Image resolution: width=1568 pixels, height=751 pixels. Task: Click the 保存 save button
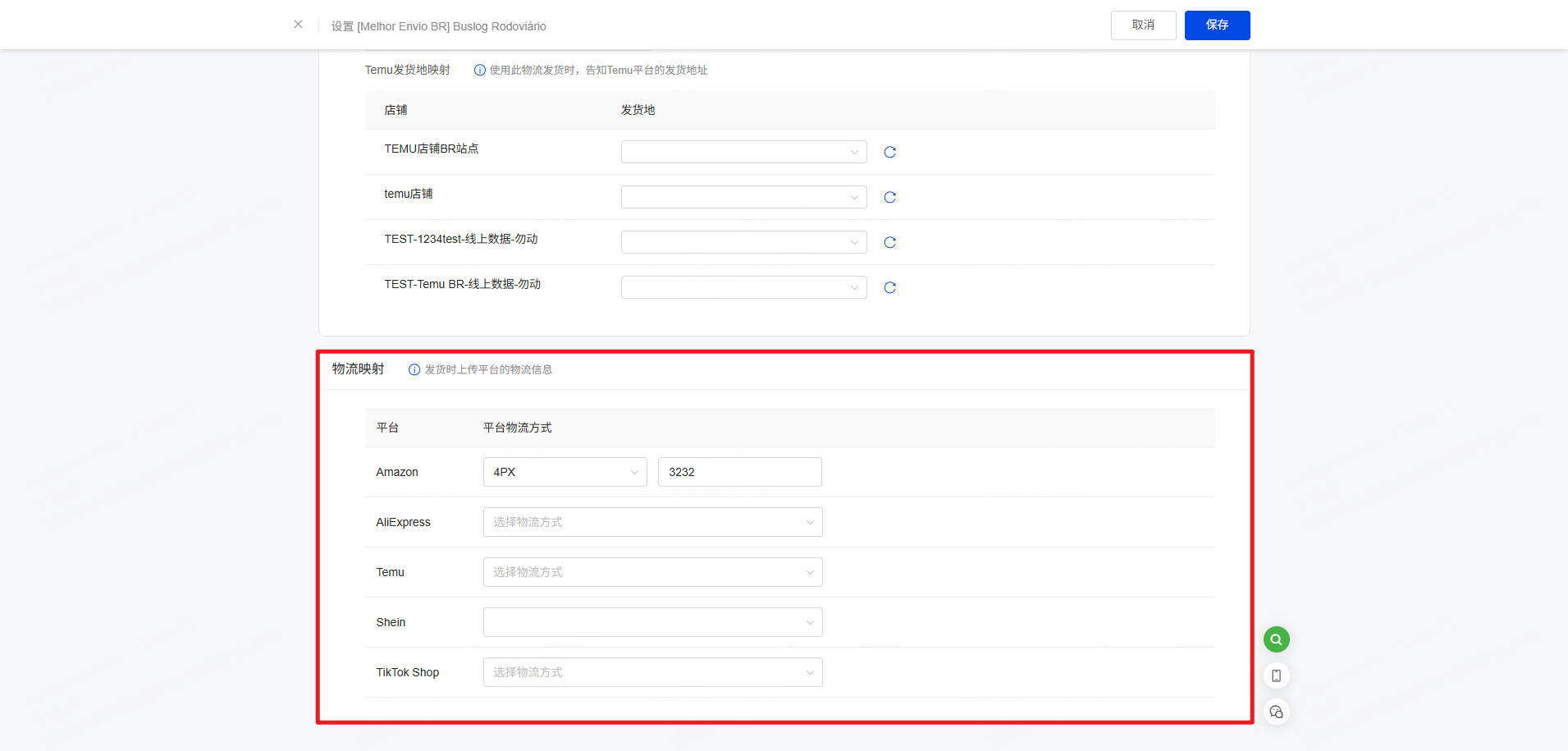pos(1217,25)
